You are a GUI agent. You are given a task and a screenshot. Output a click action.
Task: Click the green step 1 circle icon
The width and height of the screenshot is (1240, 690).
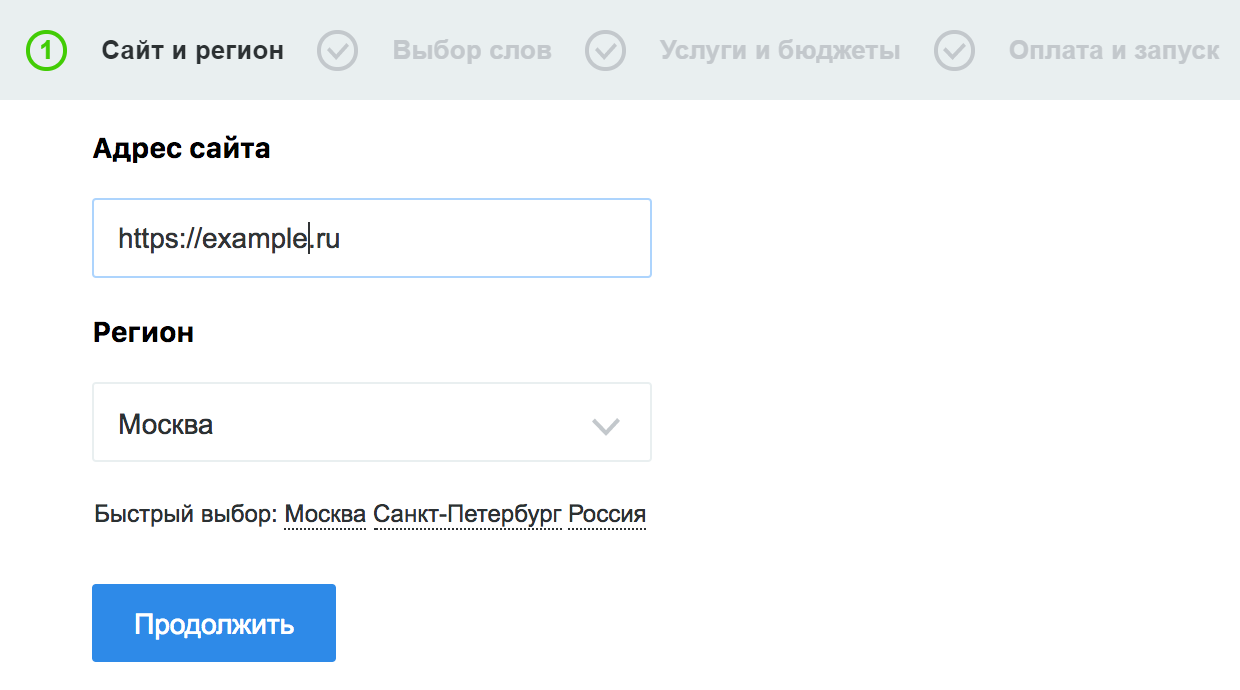pyautogui.click(x=46, y=51)
